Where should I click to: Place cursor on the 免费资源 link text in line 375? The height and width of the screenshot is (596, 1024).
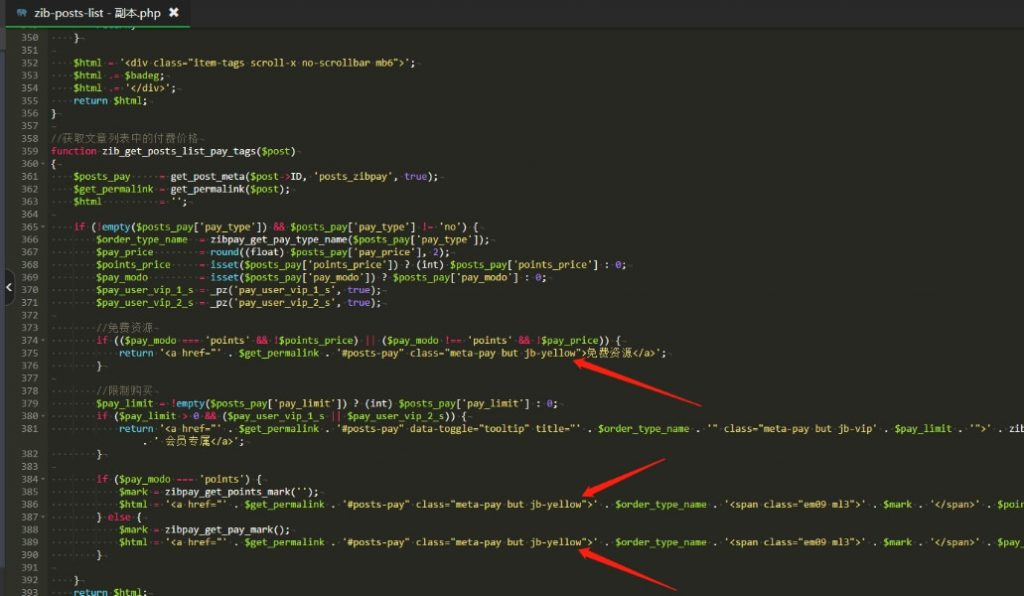(x=608, y=353)
